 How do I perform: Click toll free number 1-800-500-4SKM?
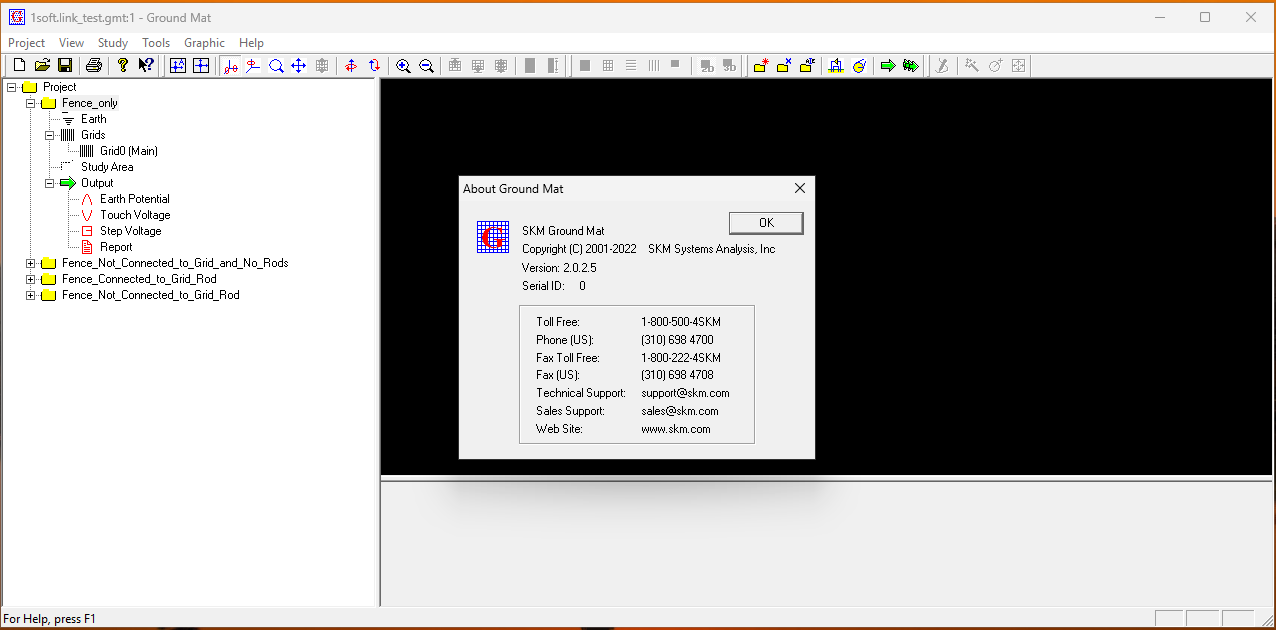click(x=681, y=322)
